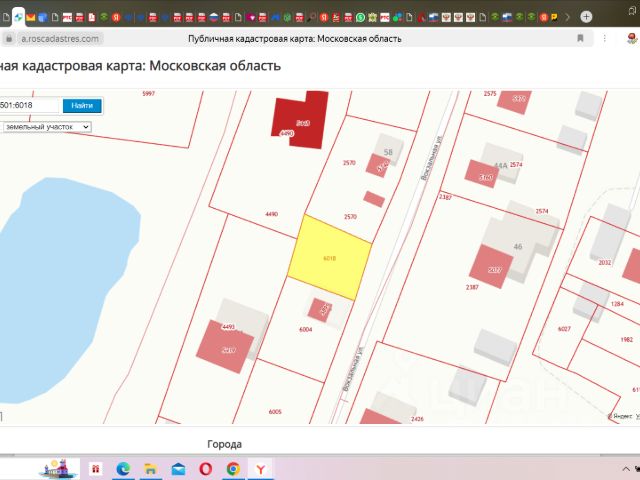This screenshot has height=480, width=640.
Task: Click the blue Найти search button
Action: (x=81, y=105)
